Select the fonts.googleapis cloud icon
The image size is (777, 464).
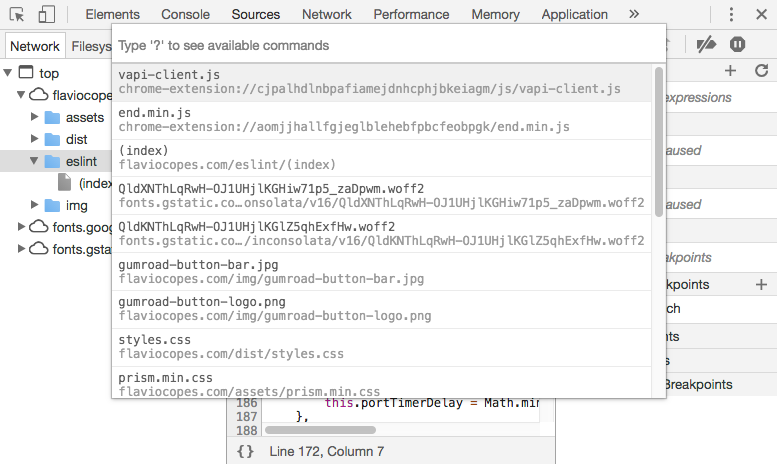click(39, 226)
